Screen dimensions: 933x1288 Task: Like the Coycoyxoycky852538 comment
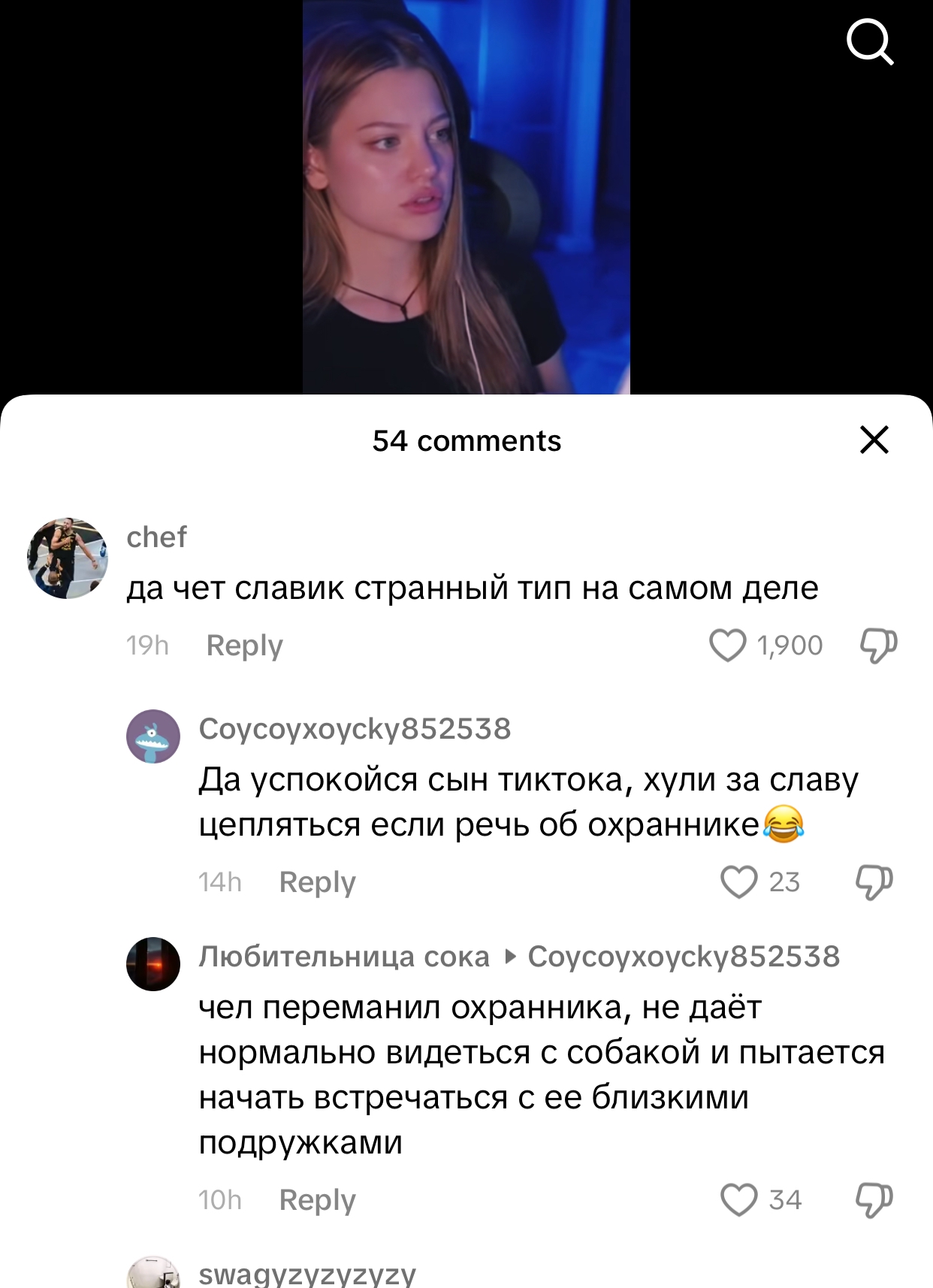point(738,881)
